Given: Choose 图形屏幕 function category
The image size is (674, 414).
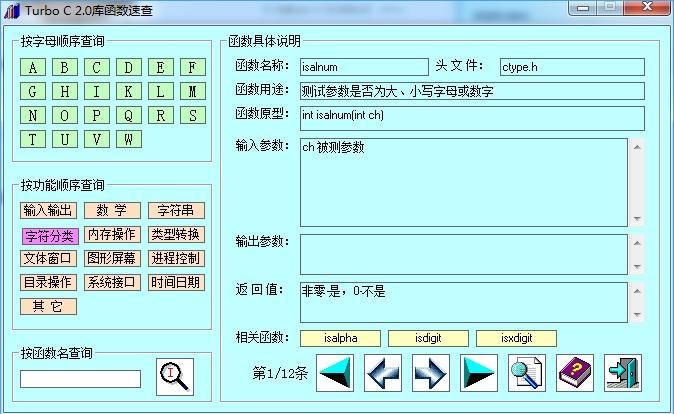Looking at the screenshot, I should [x=112, y=258].
